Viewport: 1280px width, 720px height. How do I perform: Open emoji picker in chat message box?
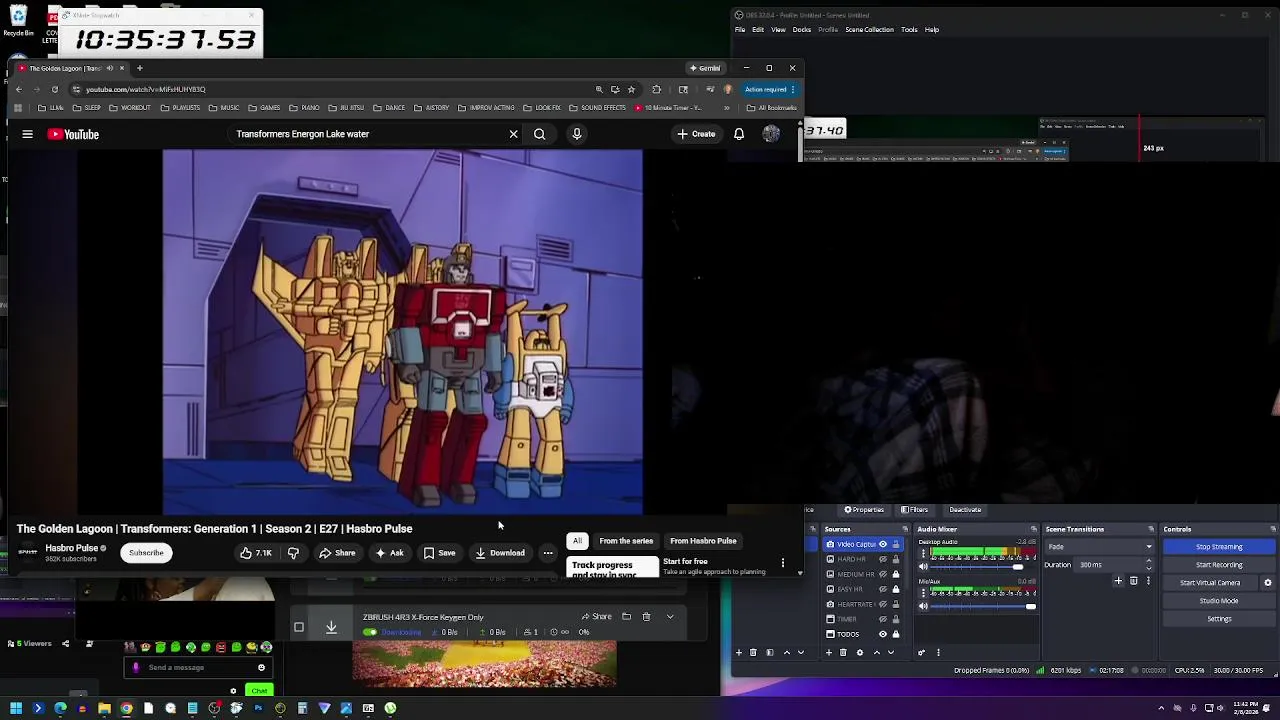261,667
